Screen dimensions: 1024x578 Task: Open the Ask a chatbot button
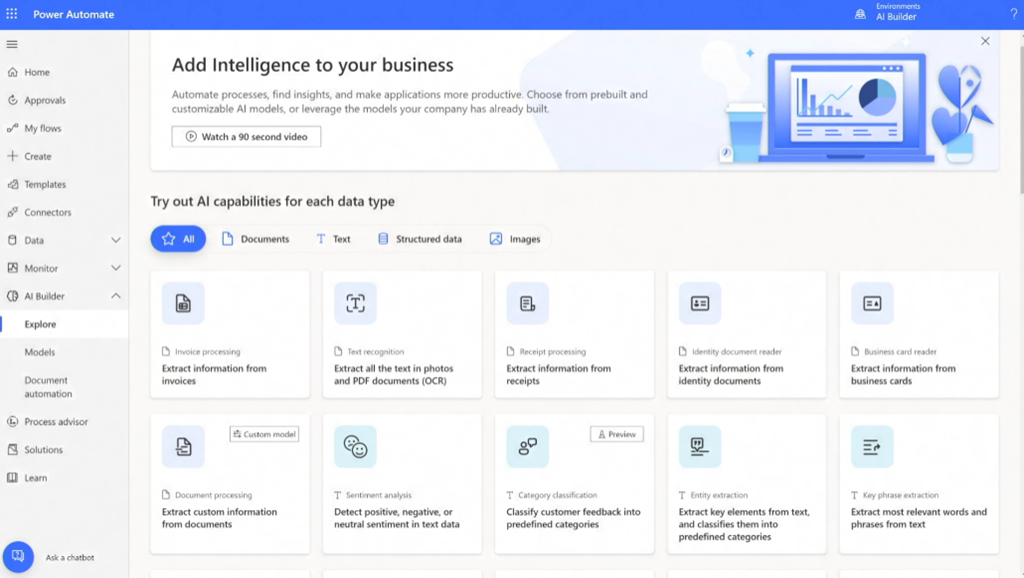click(x=18, y=557)
